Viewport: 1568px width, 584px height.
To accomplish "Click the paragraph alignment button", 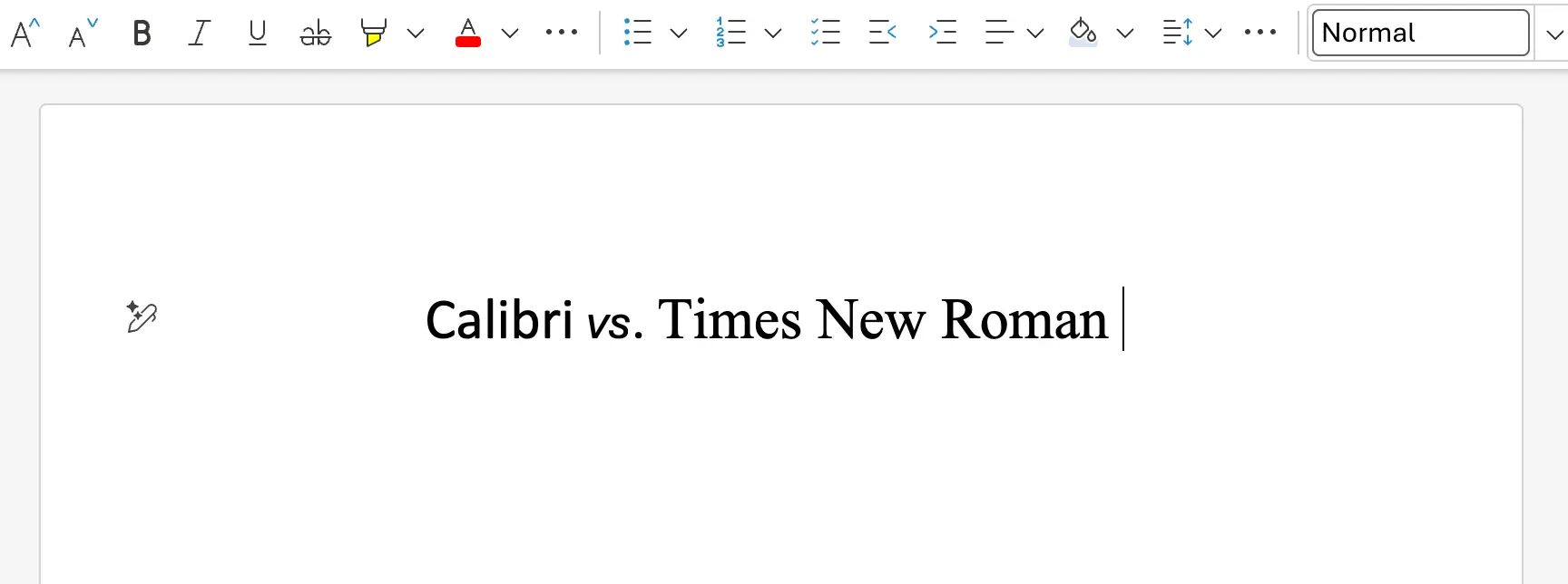I will click(x=999, y=33).
